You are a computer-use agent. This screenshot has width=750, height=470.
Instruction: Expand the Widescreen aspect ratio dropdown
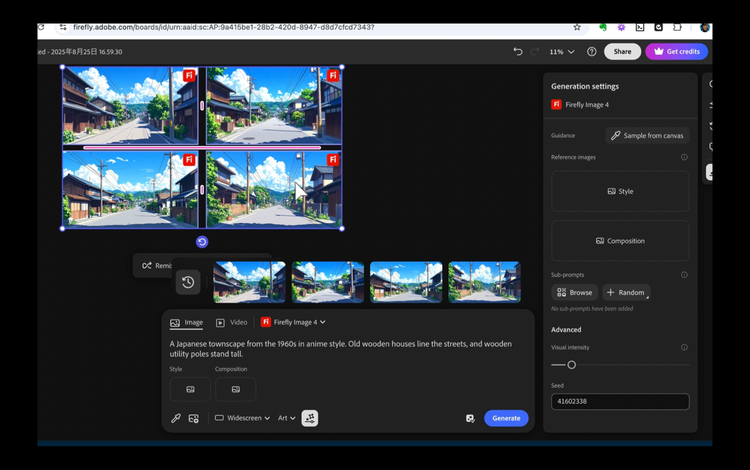[x=243, y=418]
